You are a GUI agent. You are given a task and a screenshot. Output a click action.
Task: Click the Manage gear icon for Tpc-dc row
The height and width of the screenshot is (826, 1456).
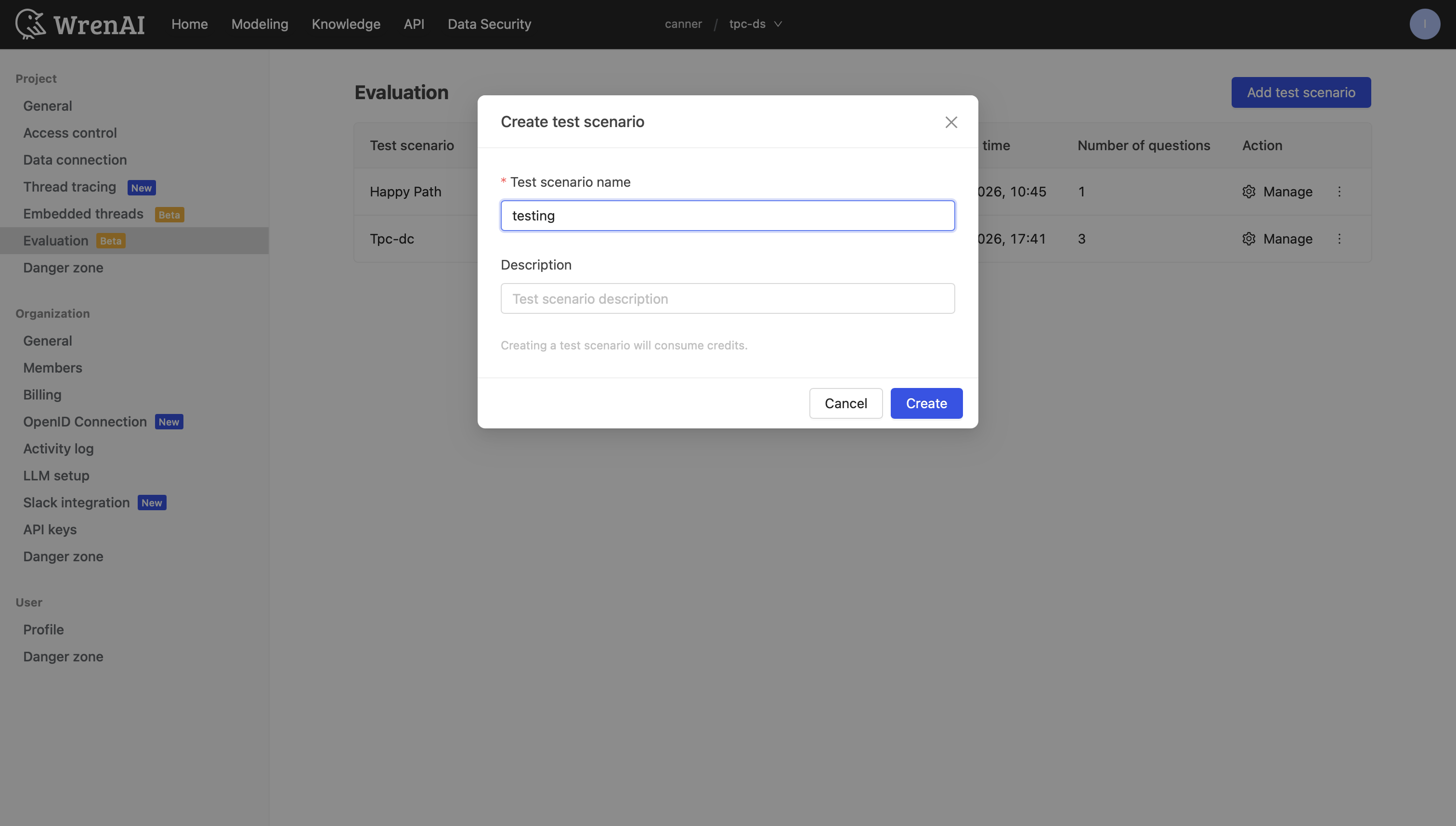[x=1248, y=239]
